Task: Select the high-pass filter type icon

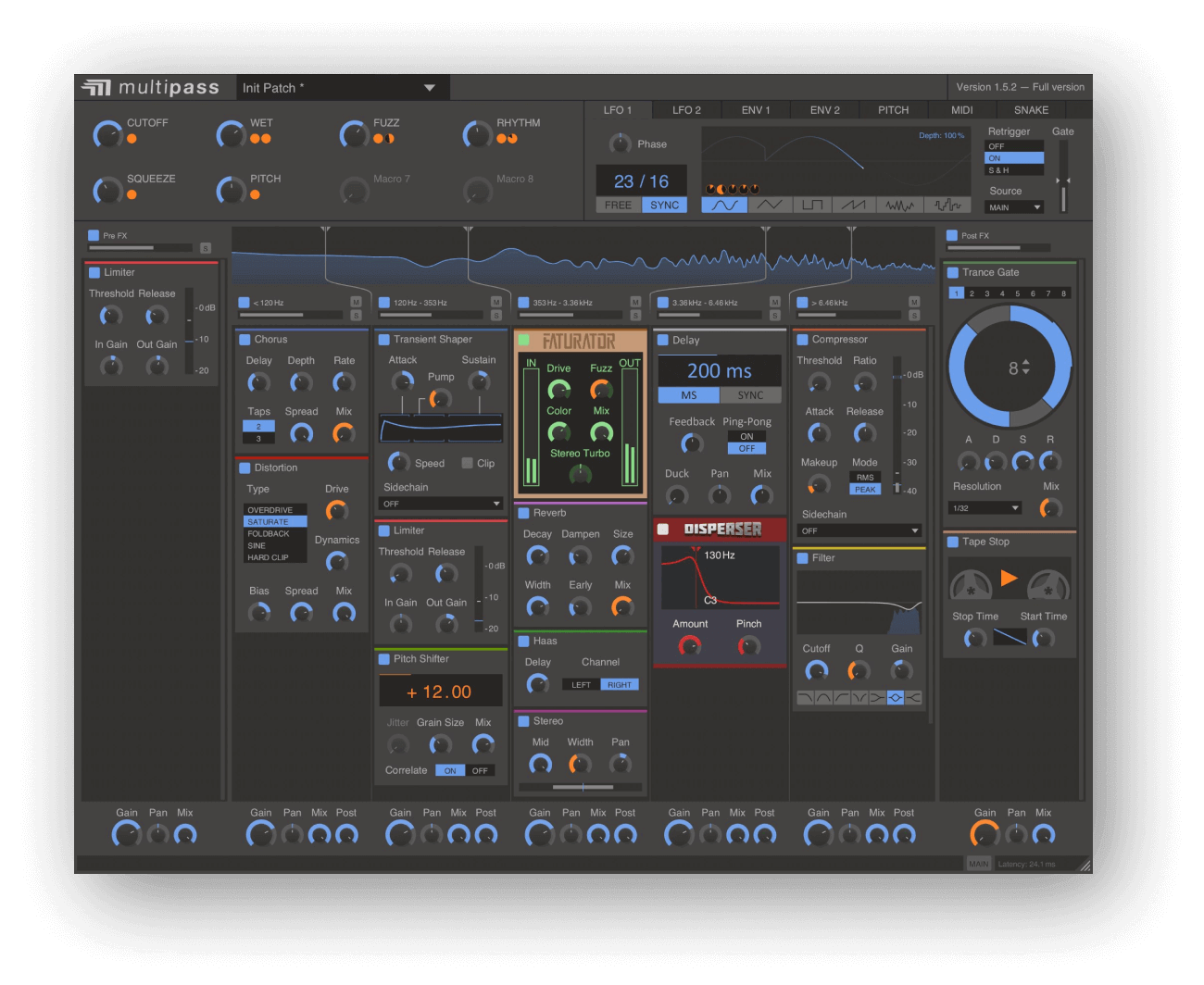Action: click(841, 698)
